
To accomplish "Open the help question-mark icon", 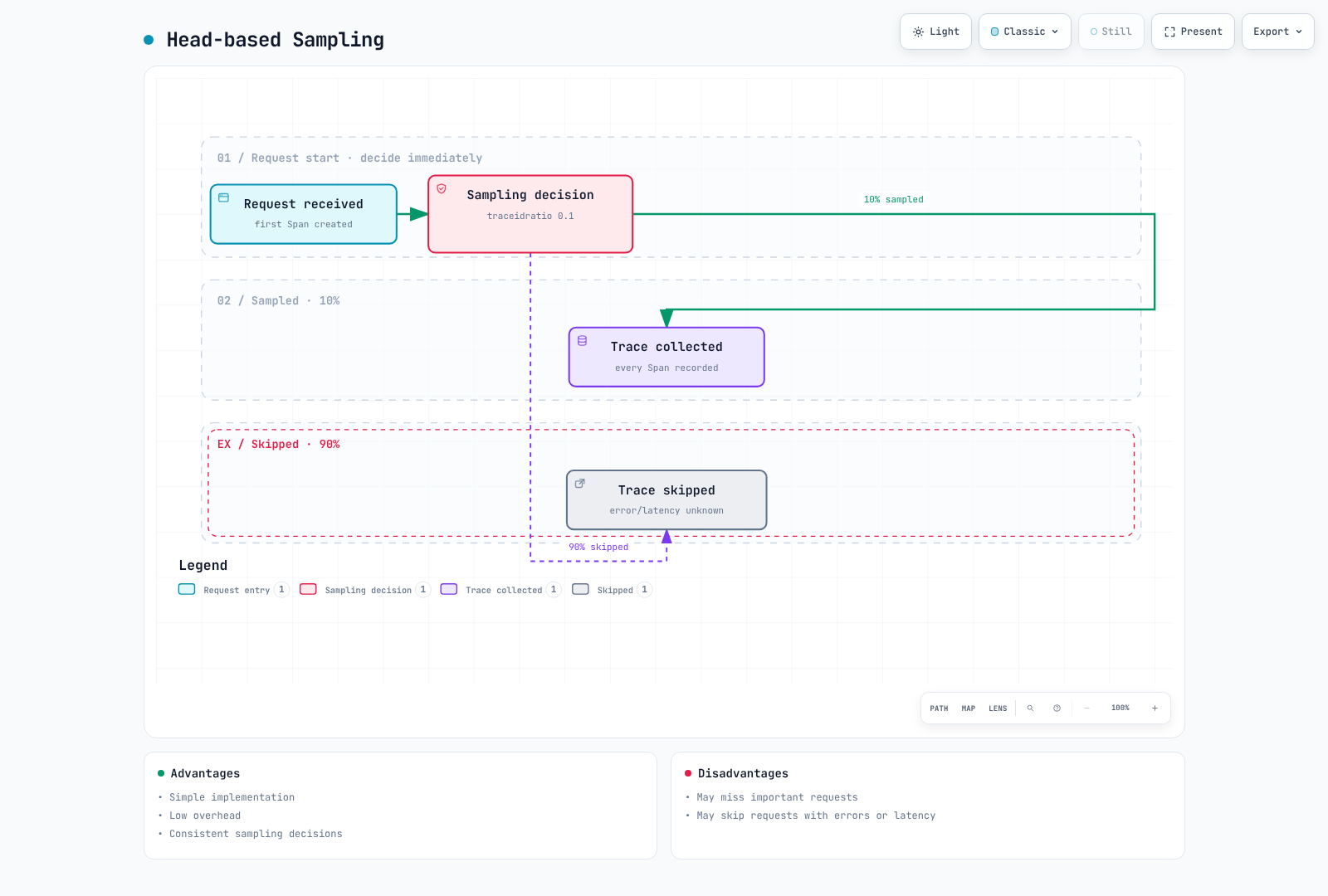I will click(x=1057, y=709).
